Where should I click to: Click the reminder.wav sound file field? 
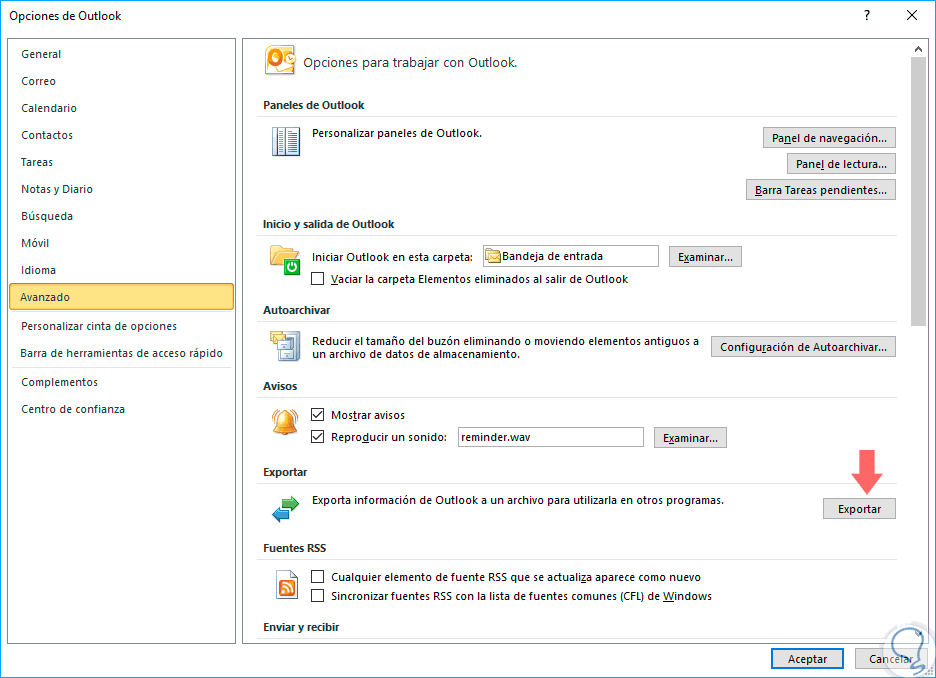(x=550, y=437)
